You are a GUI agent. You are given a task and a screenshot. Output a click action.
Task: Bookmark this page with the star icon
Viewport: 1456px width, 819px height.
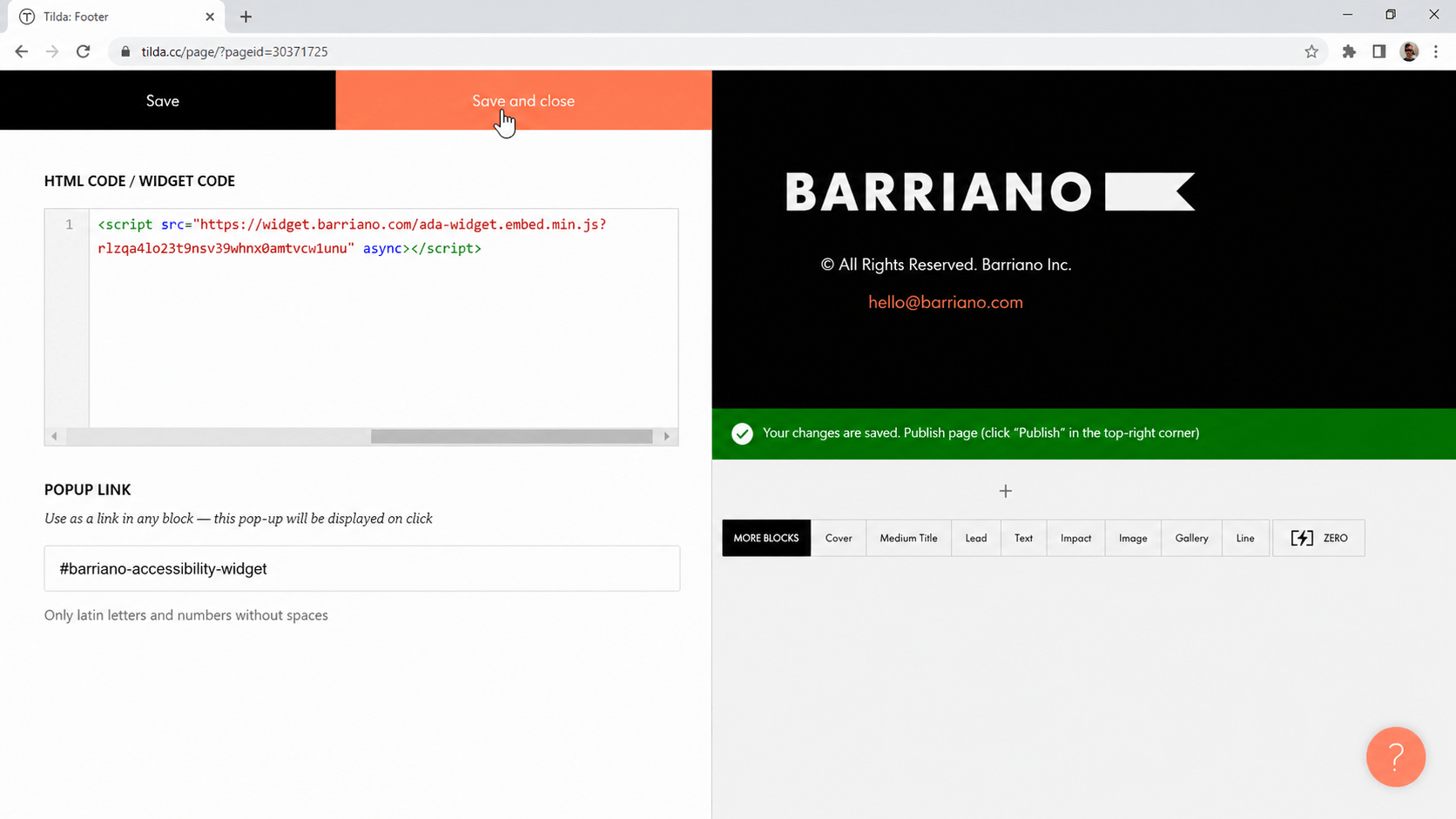1311,51
